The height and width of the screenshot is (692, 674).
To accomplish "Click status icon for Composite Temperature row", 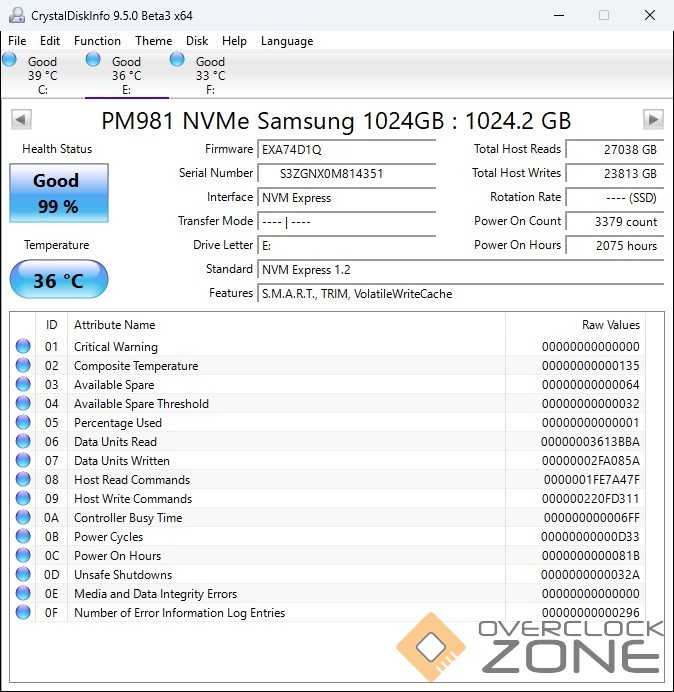I will 23,365.
